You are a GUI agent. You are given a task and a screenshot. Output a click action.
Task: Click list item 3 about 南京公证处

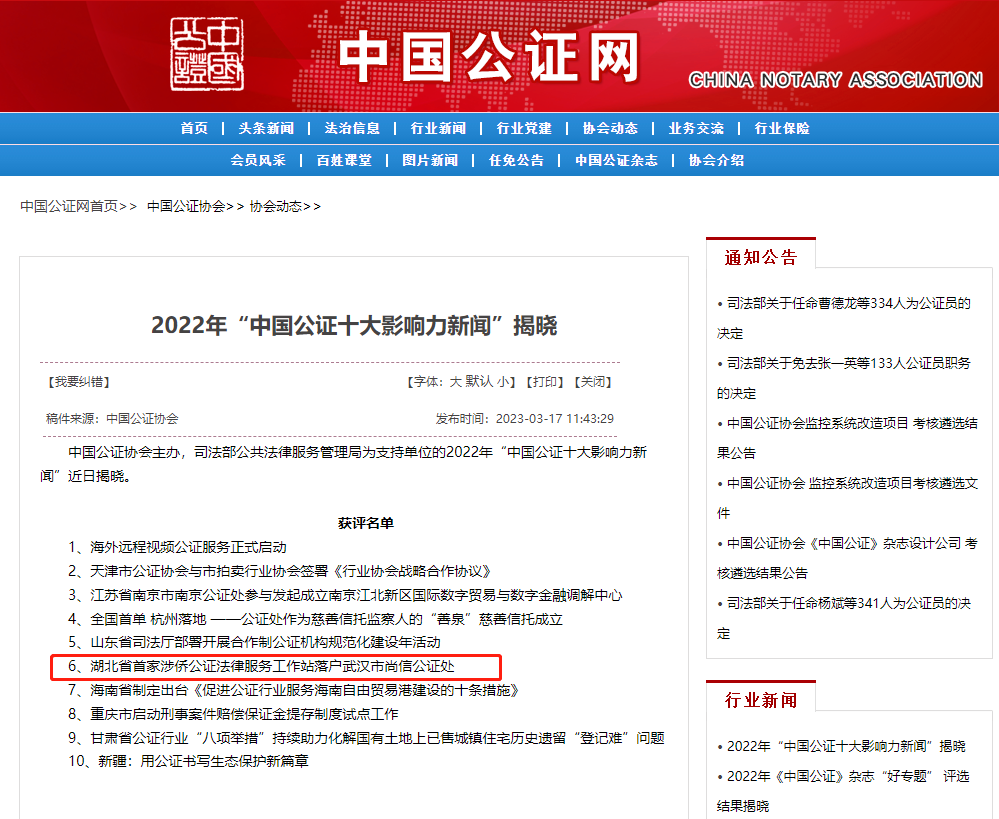tap(345, 595)
